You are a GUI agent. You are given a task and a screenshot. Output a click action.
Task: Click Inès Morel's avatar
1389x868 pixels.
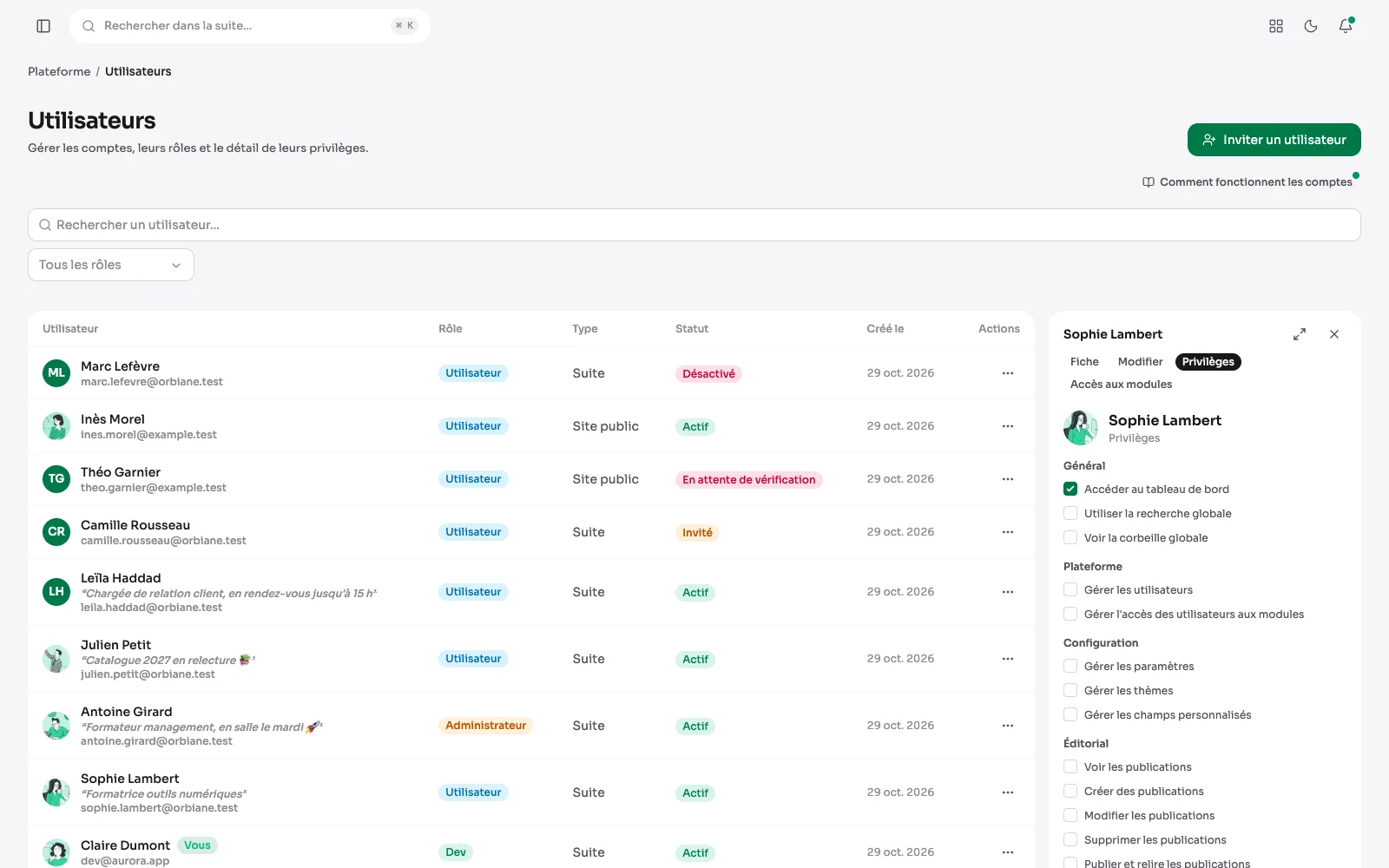(56, 426)
